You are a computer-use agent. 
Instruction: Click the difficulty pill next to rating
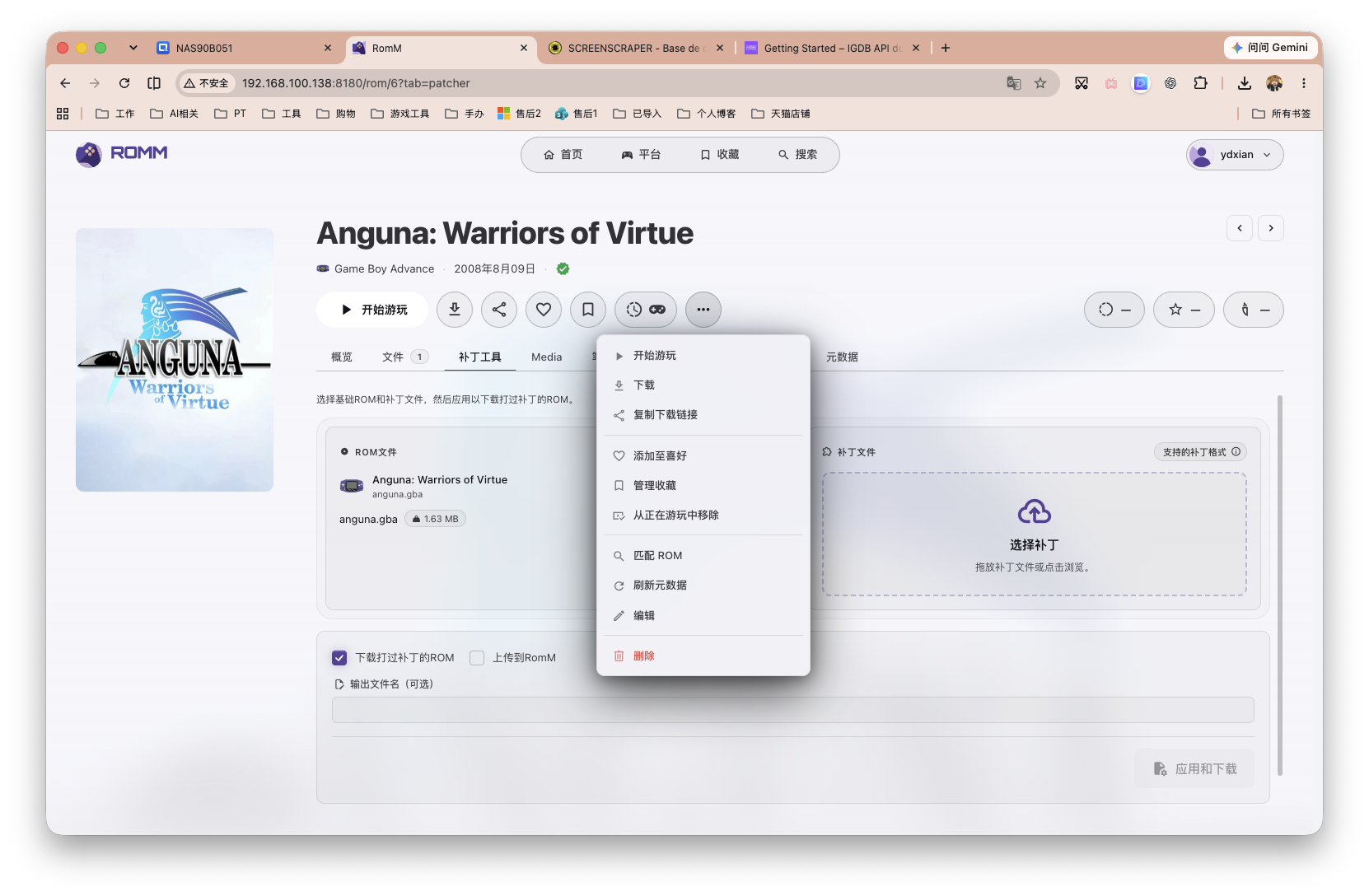coord(1254,310)
